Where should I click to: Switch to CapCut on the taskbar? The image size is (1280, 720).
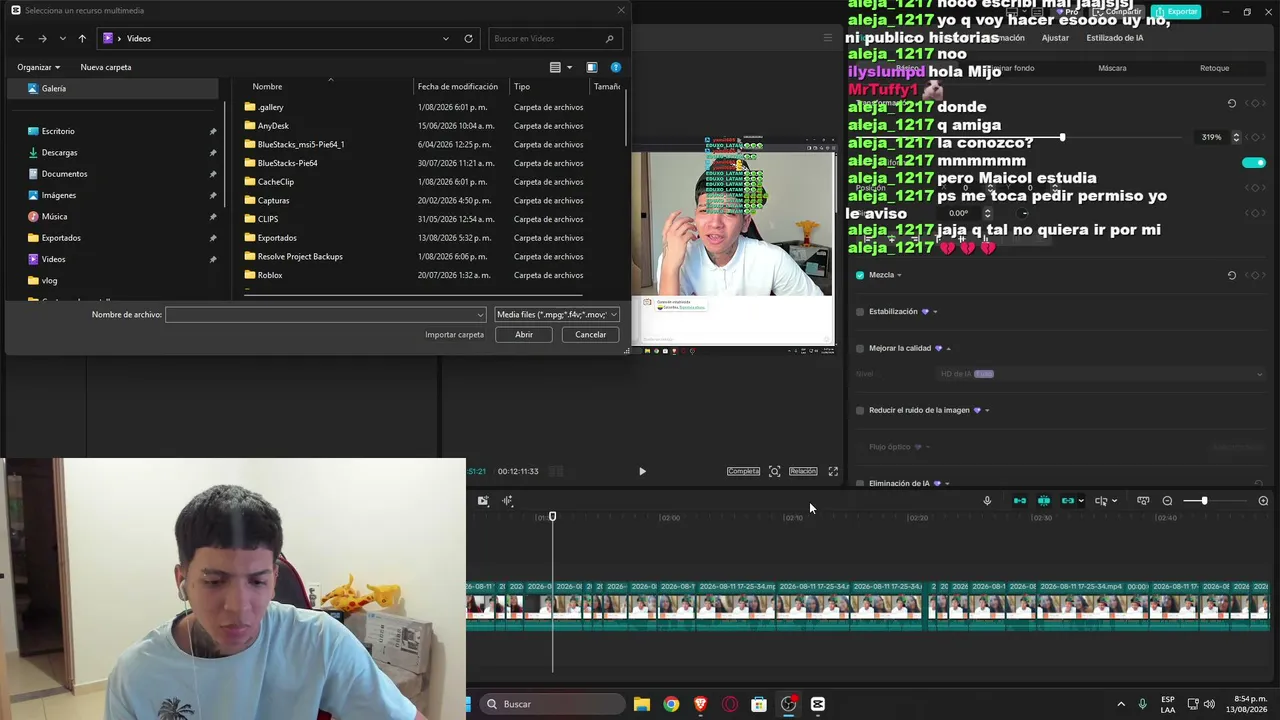(818, 704)
